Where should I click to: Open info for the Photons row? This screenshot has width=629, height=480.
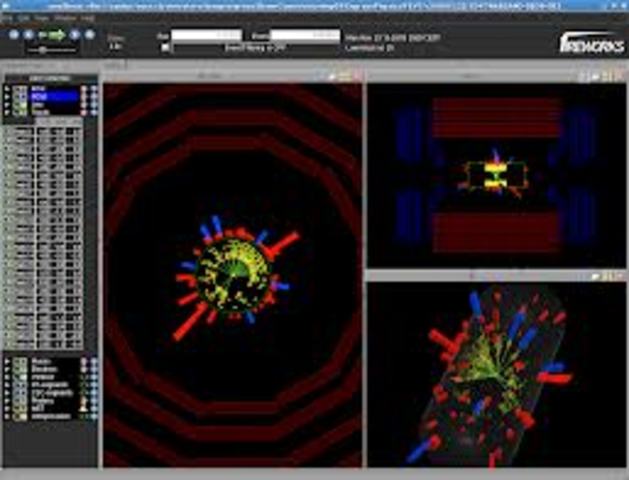click(93, 401)
